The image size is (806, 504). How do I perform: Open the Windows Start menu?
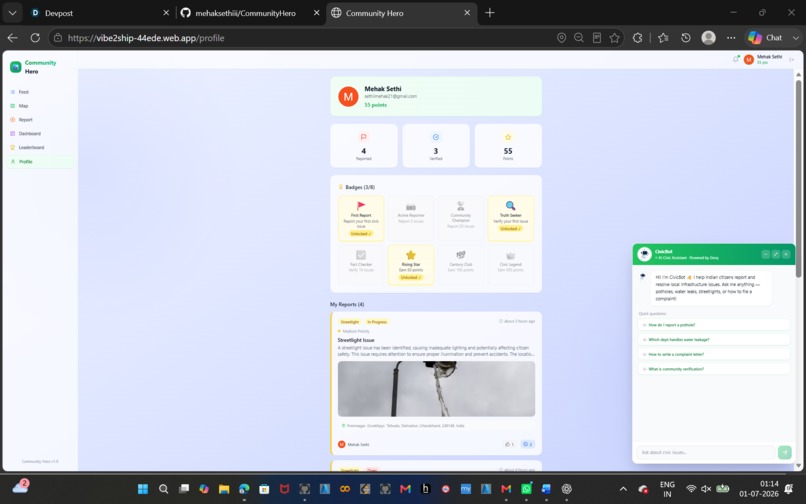point(143,489)
